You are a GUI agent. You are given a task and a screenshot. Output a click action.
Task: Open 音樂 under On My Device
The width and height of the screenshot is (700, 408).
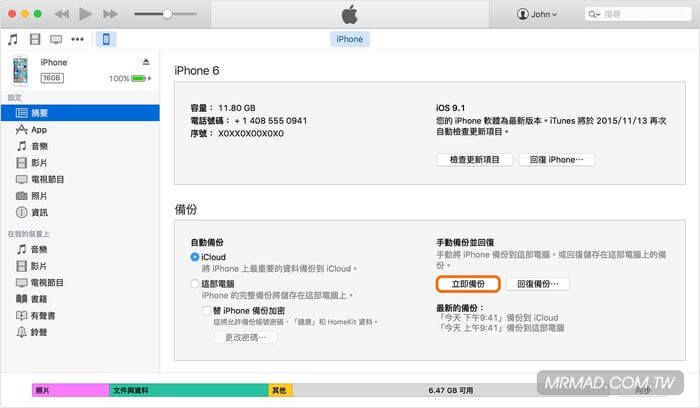pyautogui.click(x=80, y=250)
